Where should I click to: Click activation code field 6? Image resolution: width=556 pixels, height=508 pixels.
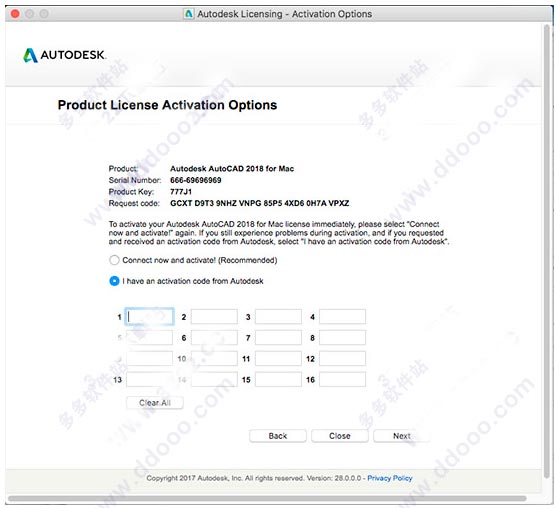214,337
